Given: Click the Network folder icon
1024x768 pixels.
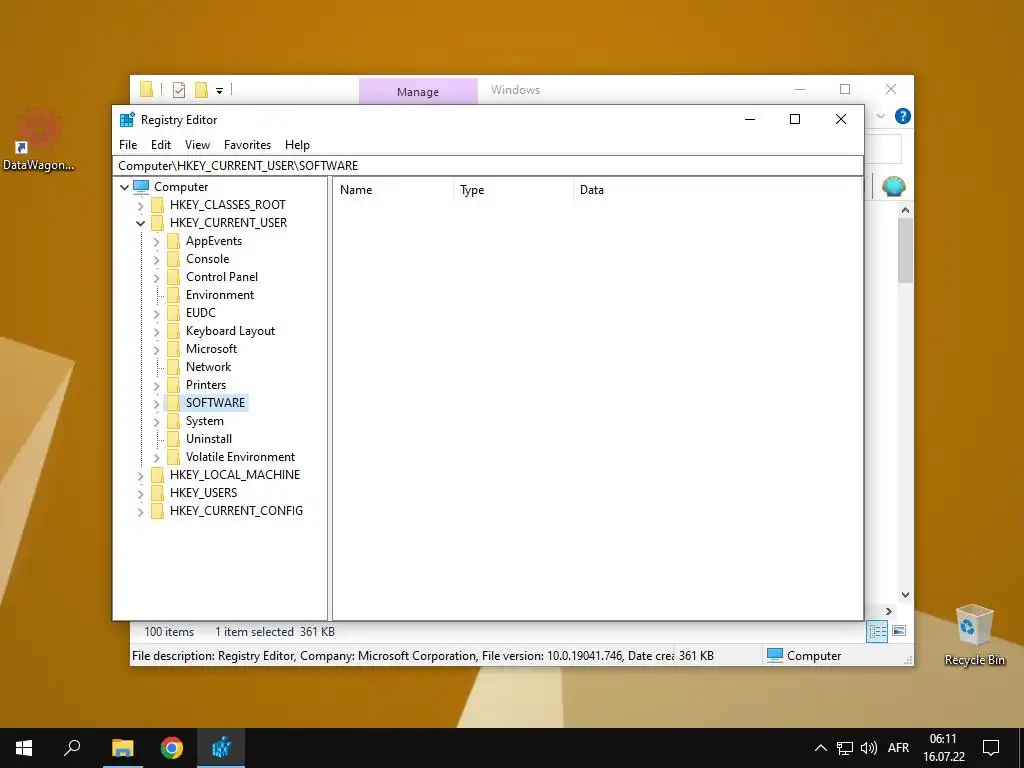Looking at the screenshot, I should coord(173,367).
